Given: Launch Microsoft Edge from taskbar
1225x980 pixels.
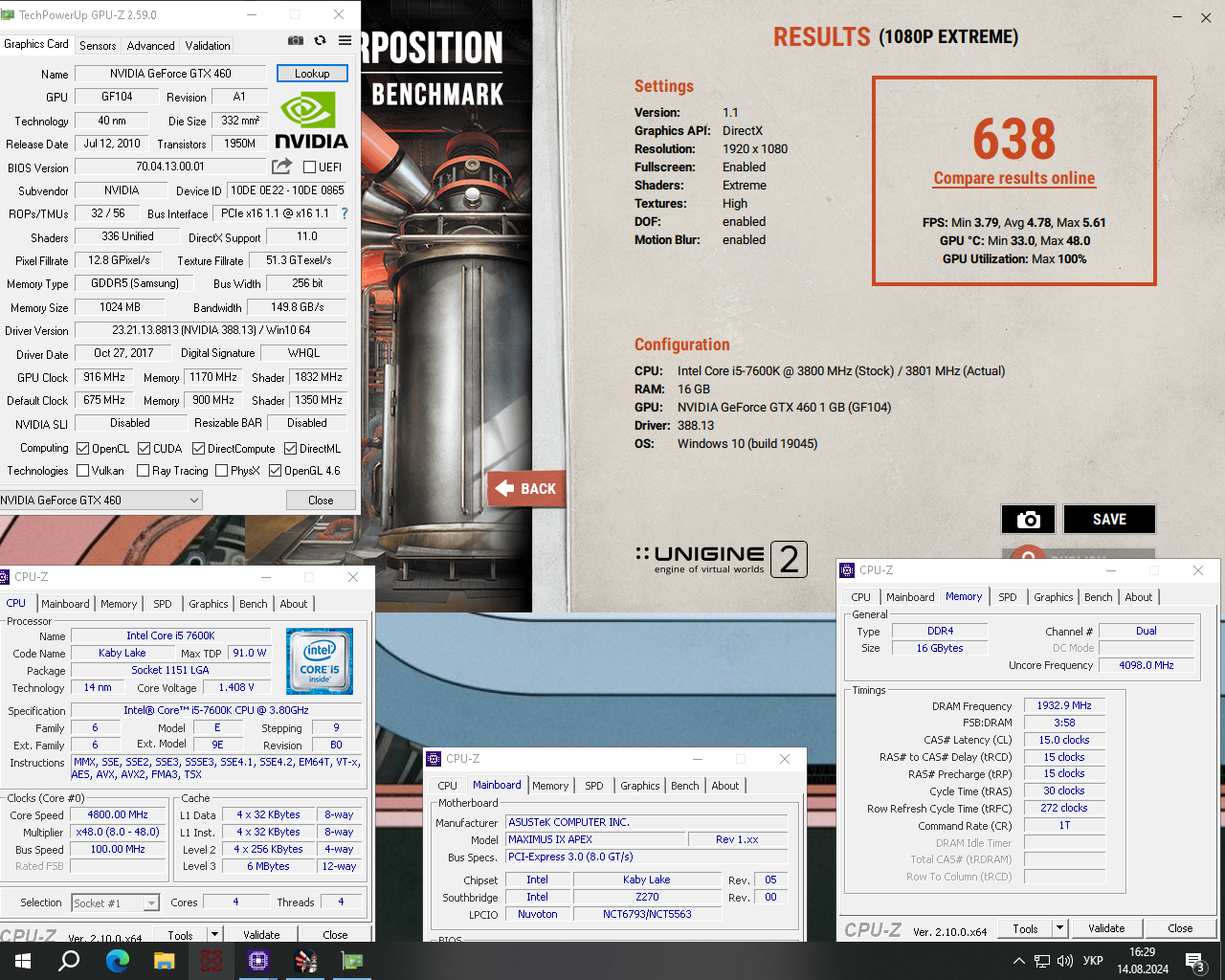Looking at the screenshot, I should pos(117,961).
